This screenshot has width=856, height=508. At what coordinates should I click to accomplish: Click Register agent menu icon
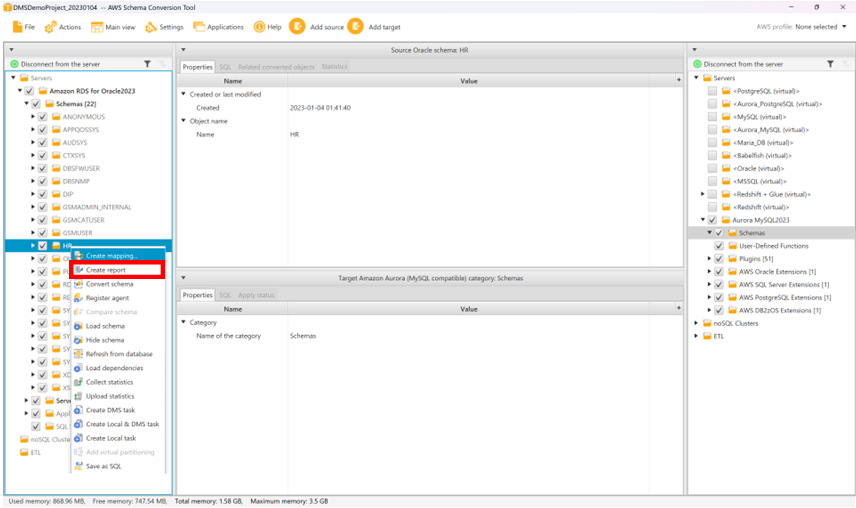click(x=78, y=298)
